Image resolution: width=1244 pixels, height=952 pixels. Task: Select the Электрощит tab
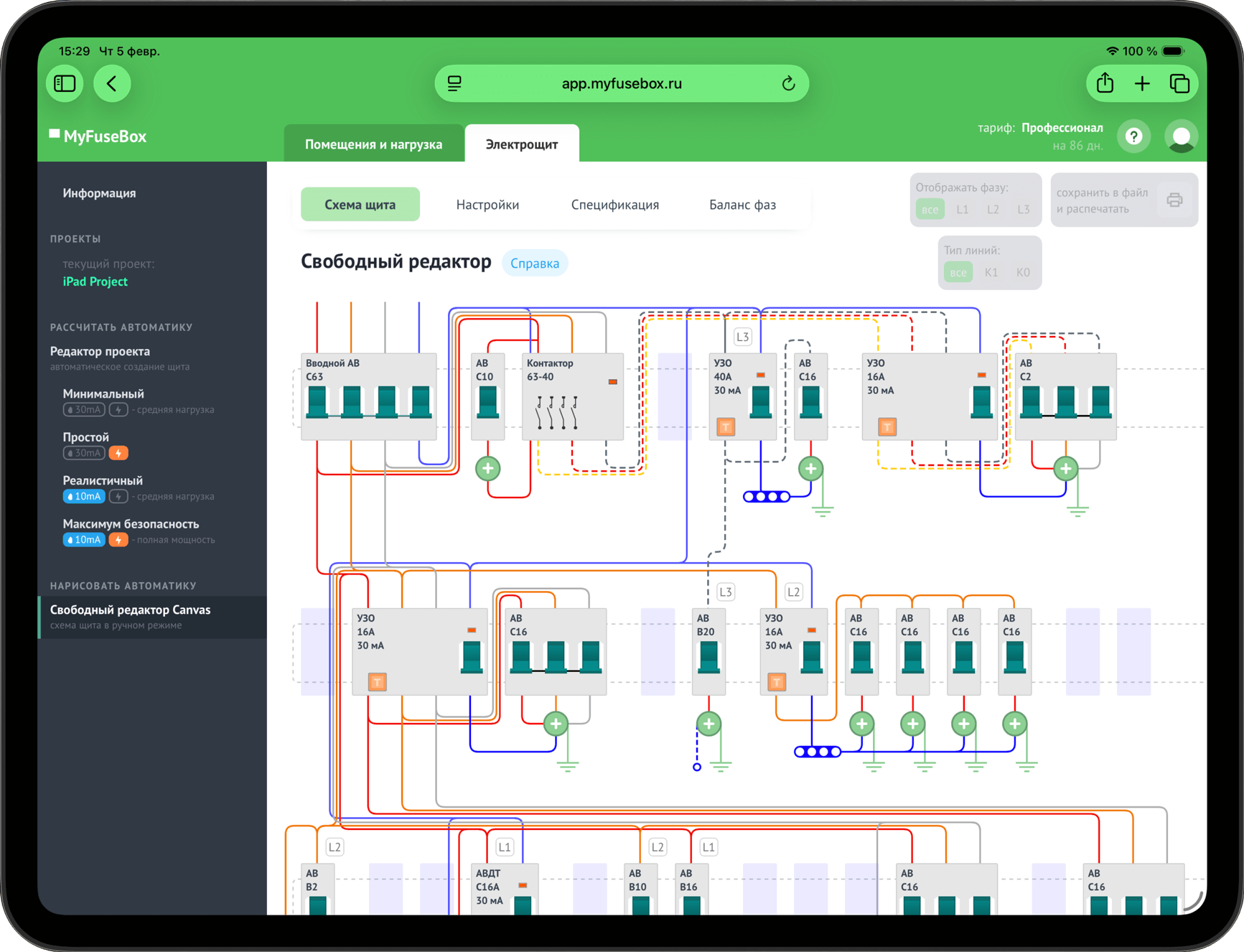pyautogui.click(x=522, y=144)
